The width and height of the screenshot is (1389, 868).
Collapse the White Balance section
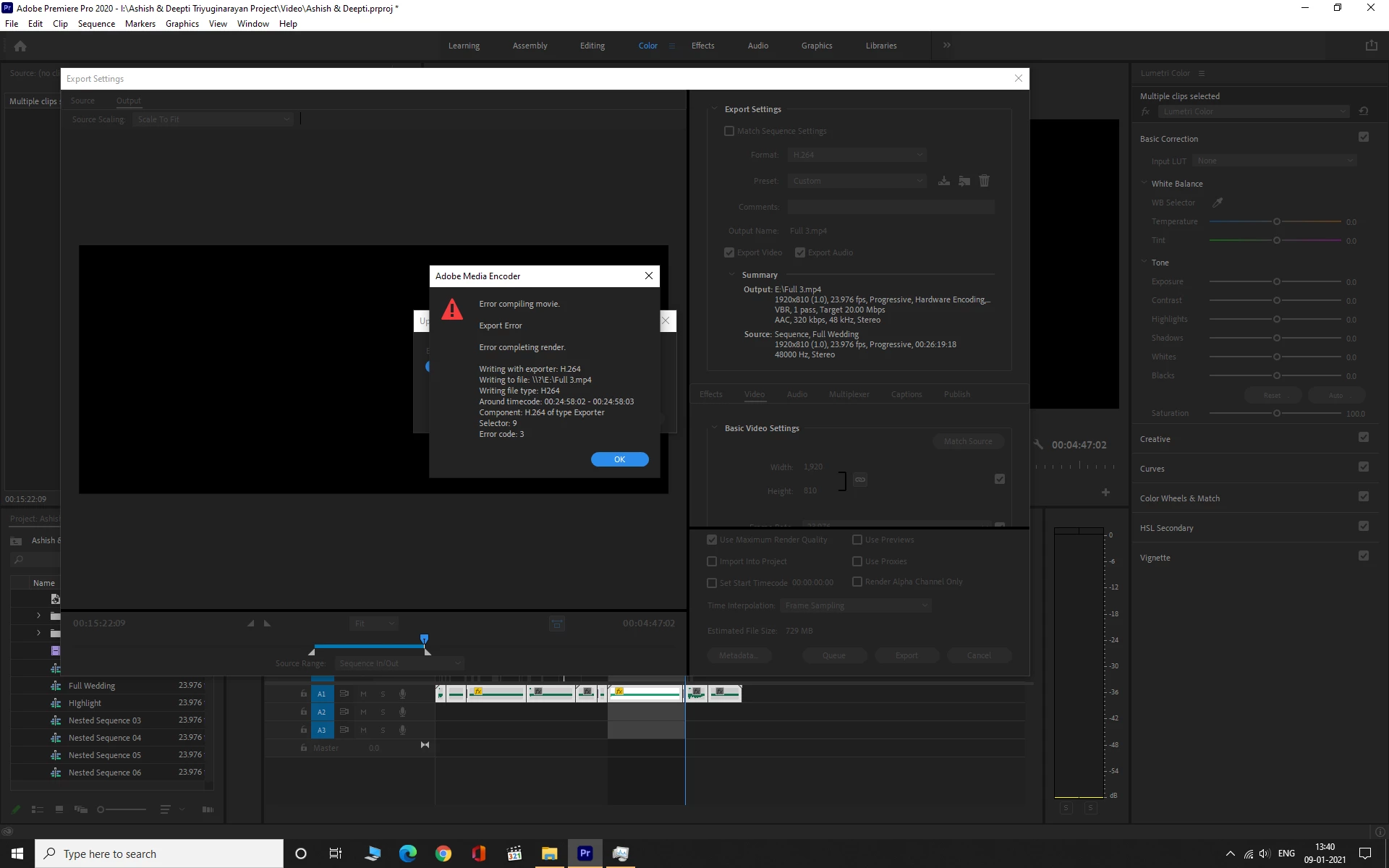[1144, 184]
